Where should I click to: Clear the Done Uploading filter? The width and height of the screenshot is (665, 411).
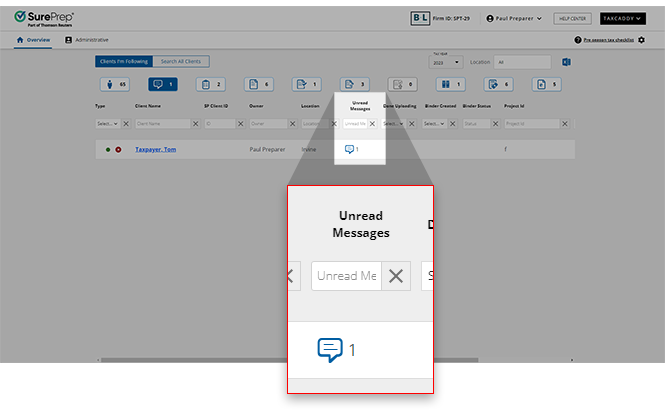tap(411, 124)
